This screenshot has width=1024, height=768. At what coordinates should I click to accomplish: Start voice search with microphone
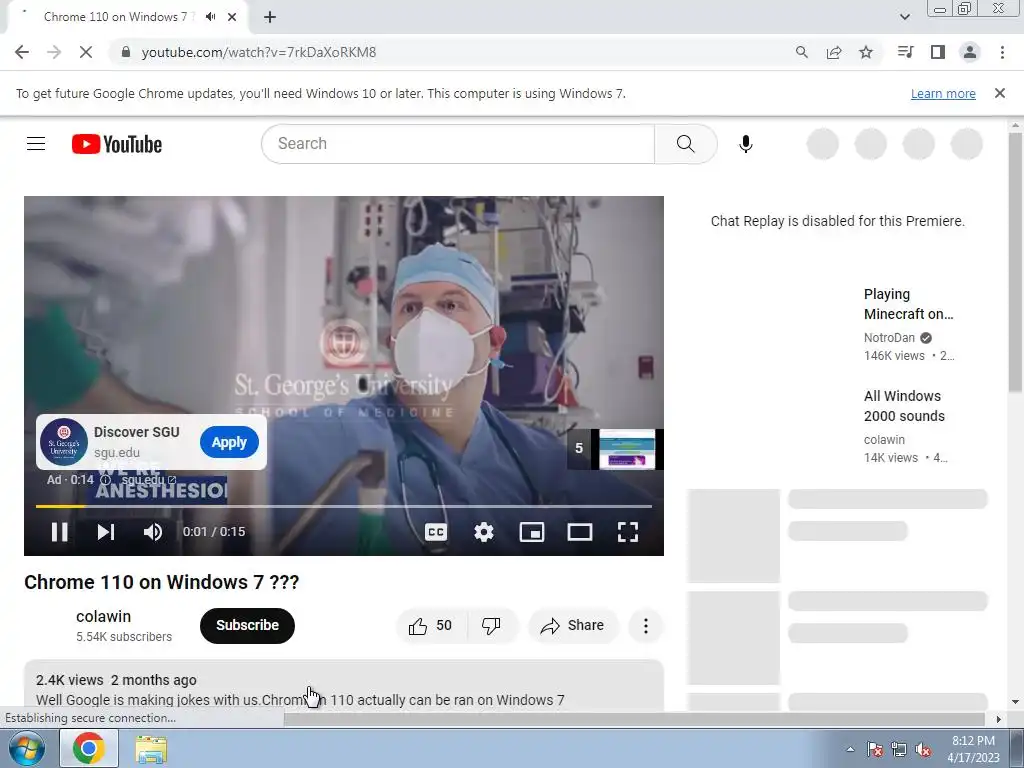click(x=746, y=144)
